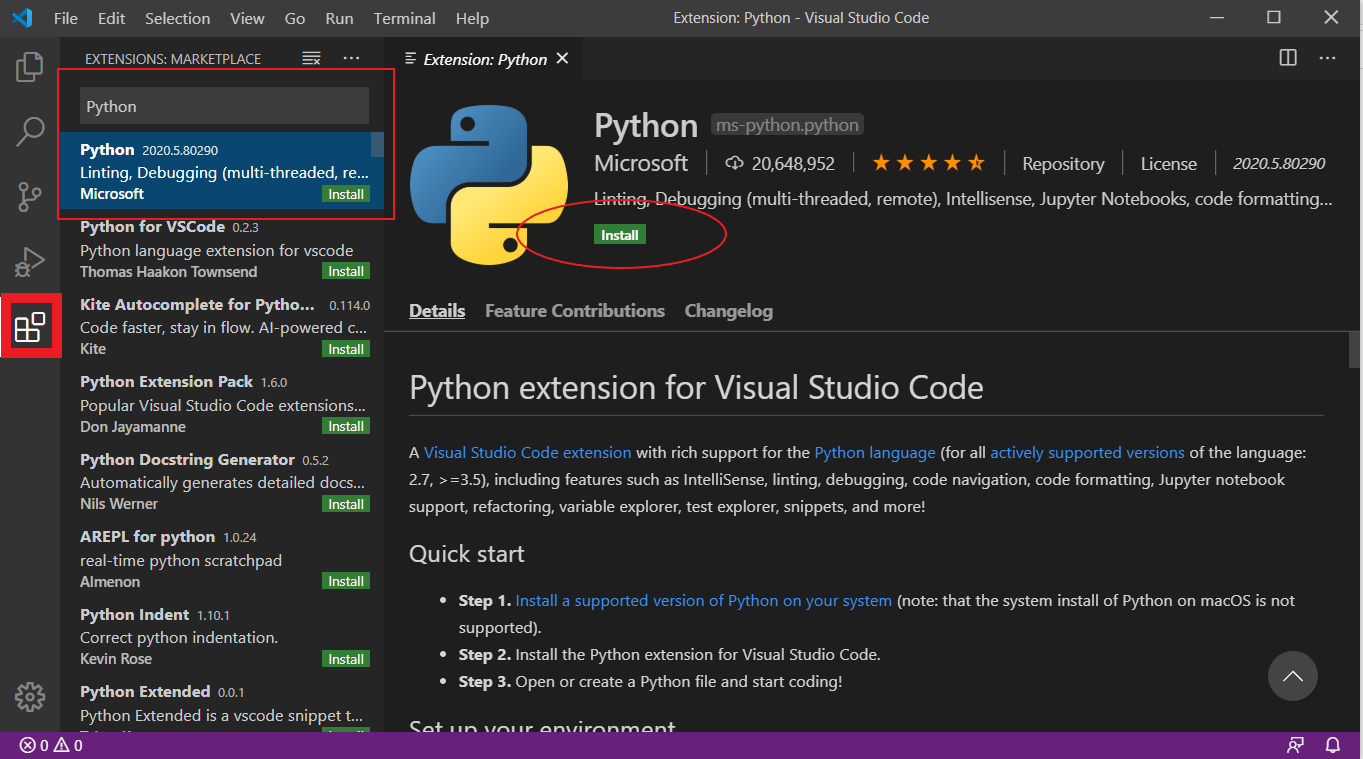The image size is (1363, 759).
Task: Open the Run and Debug icon
Action: (x=29, y=261)
